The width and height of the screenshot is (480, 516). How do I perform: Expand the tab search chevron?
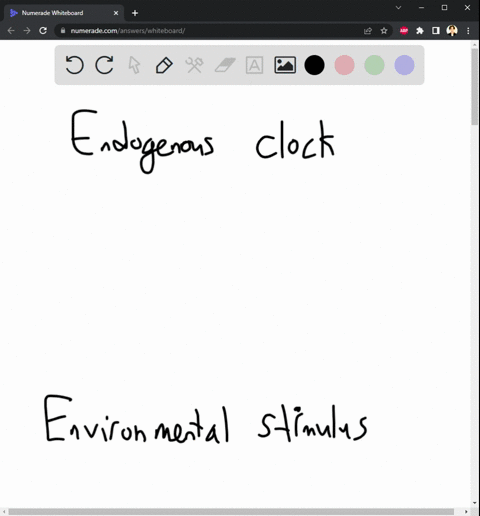(398, 7)
